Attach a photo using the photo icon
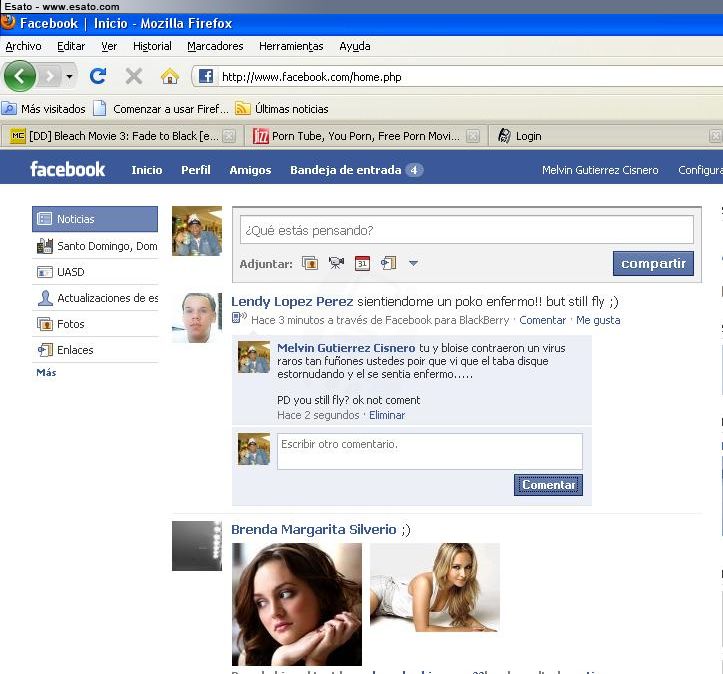The width and height of the screenshot is (723, 674). pyautogui.click(x=310, y=263)
